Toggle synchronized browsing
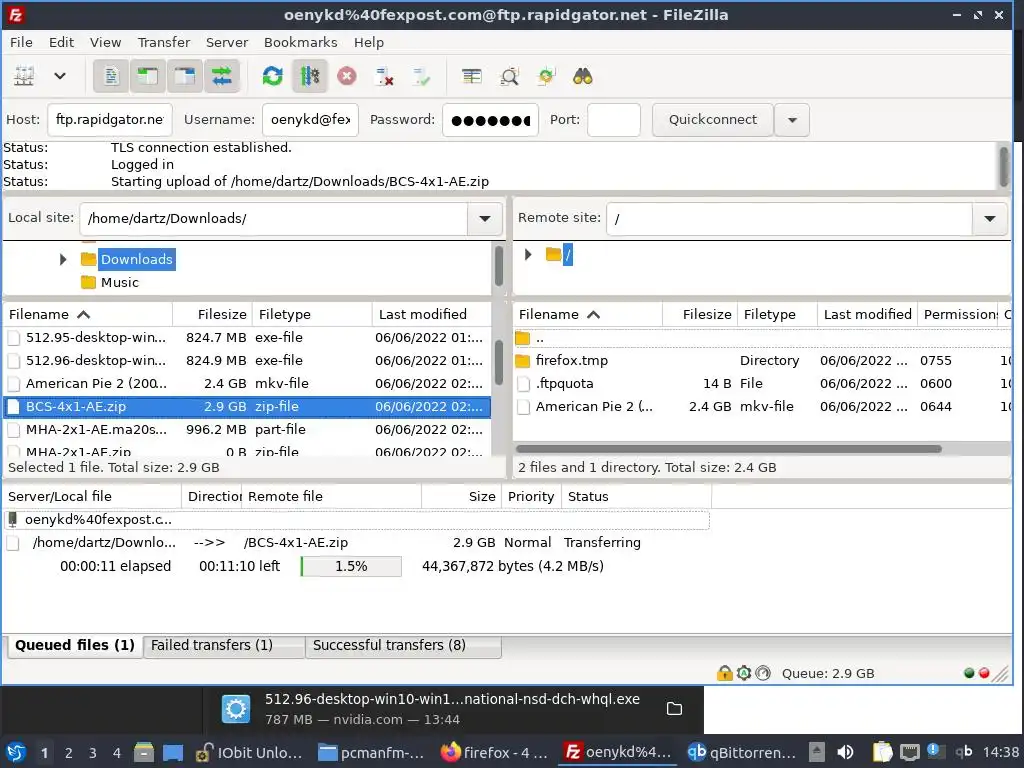This screenshot has width=1024, height=768. point(546,76)
